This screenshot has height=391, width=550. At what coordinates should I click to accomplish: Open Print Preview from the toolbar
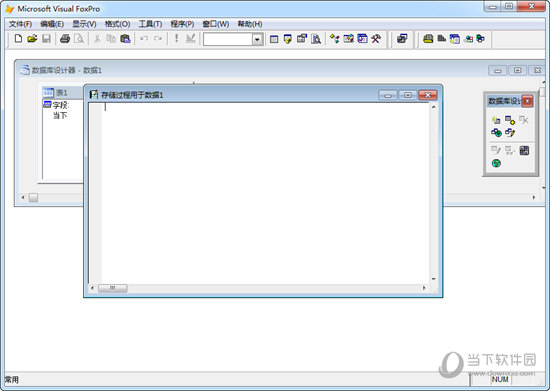79,39
